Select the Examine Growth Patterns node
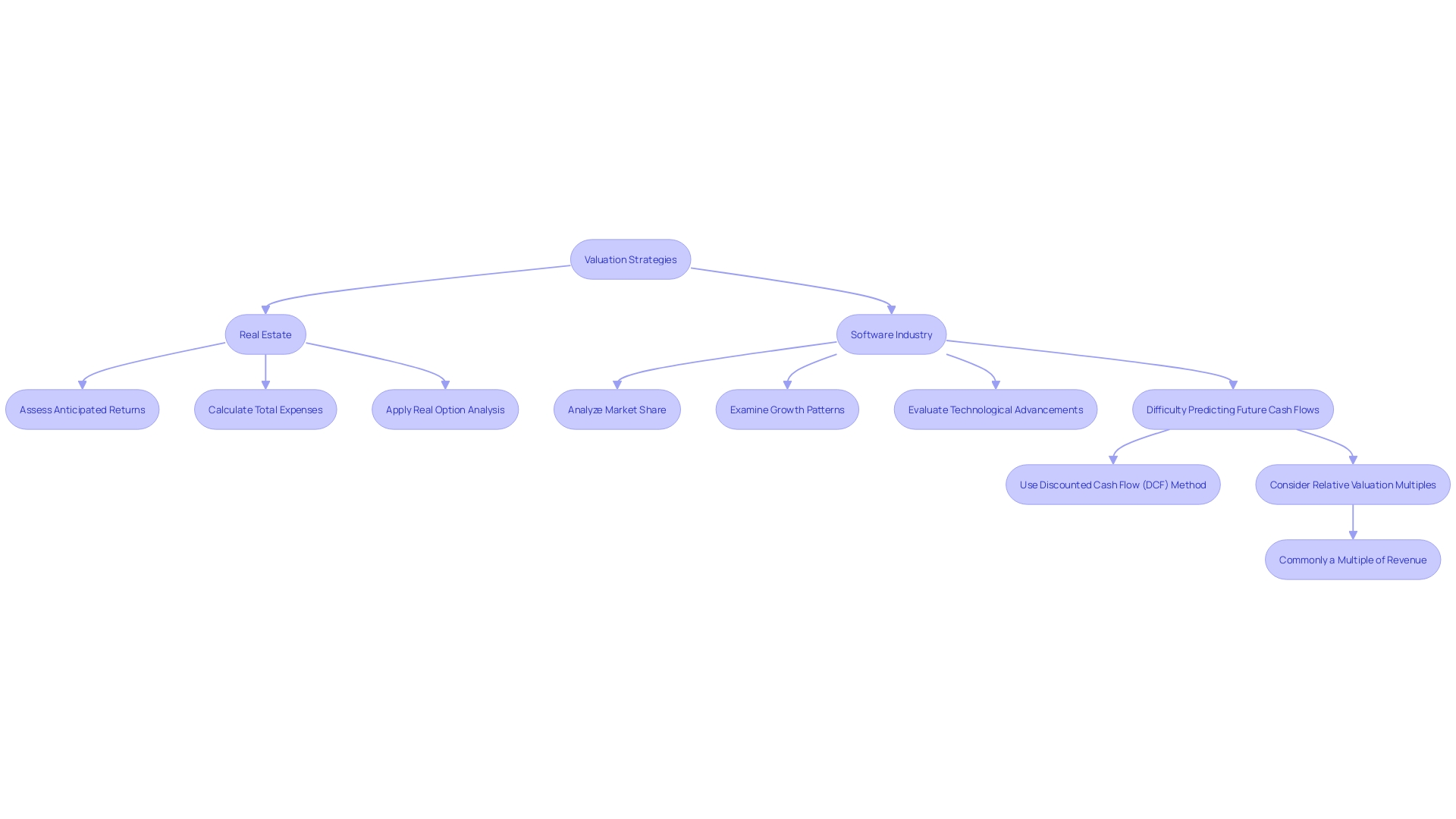Image resolution: width=1456 pixels, height=819 pixels. coord(787,409)
